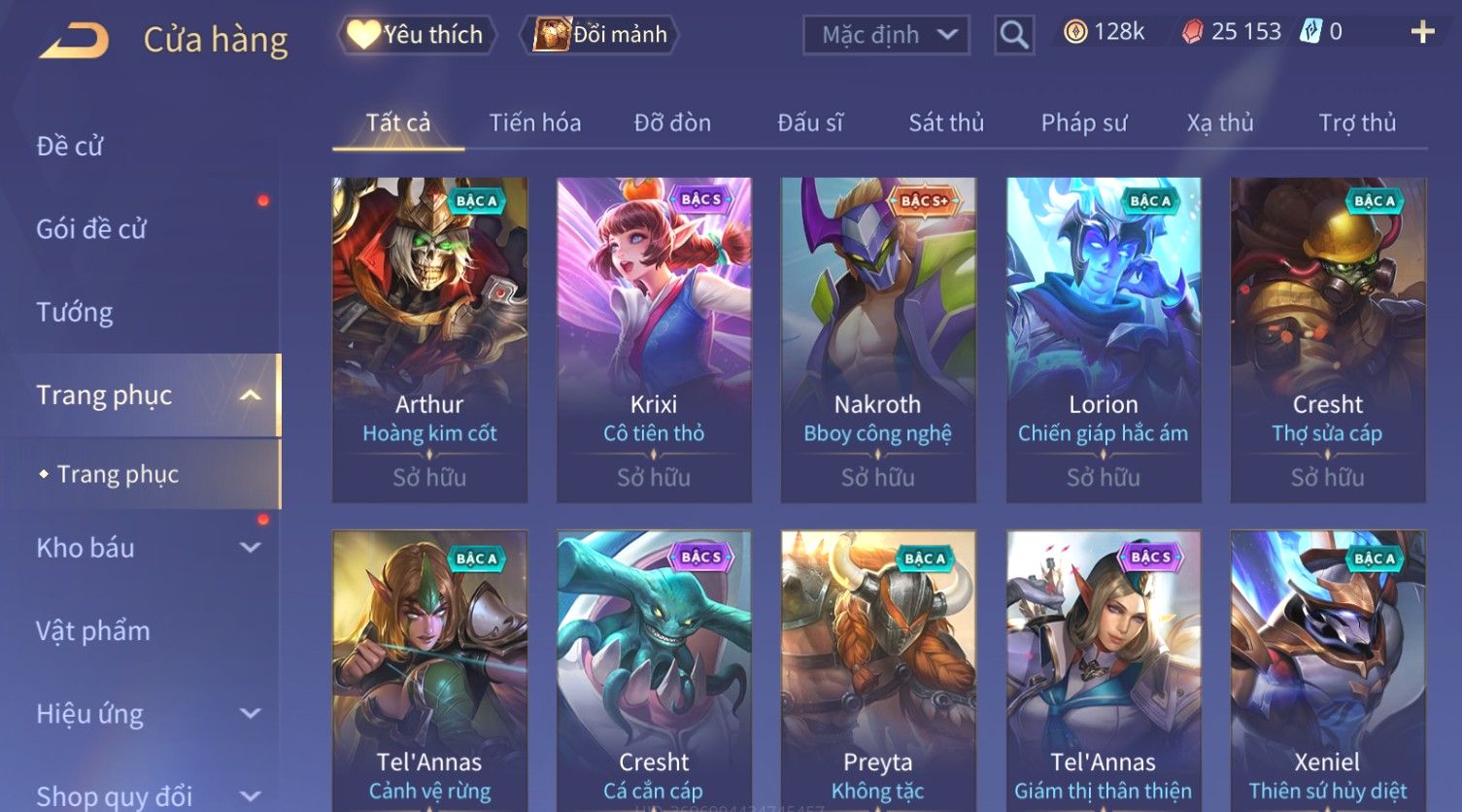Open Đổi mảnh chest icon
Screen dimensions: 1462x812
551,35
